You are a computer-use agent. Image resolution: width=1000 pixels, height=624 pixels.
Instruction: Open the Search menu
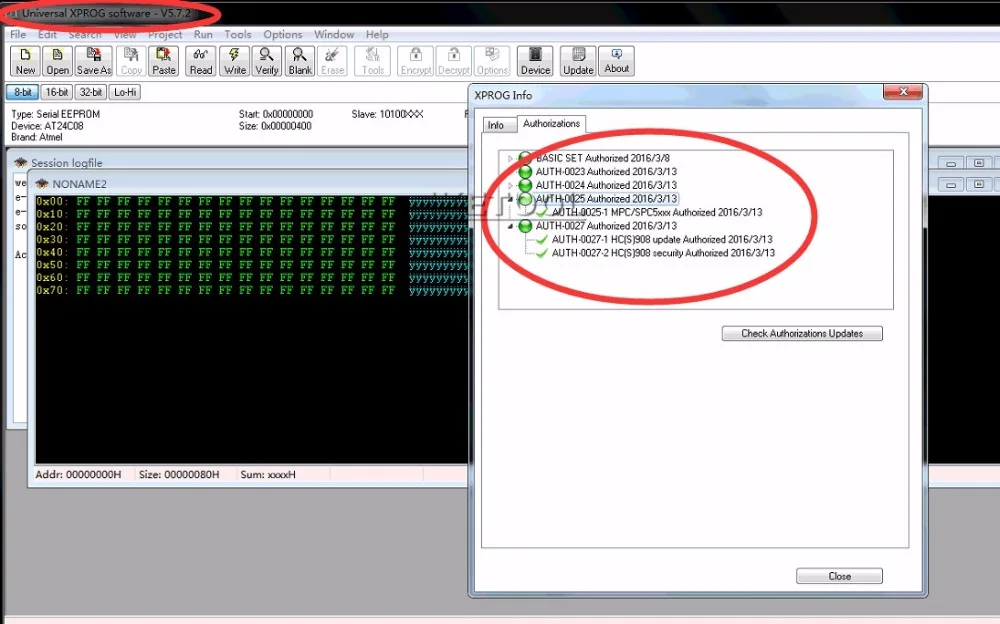coord(85,34)
